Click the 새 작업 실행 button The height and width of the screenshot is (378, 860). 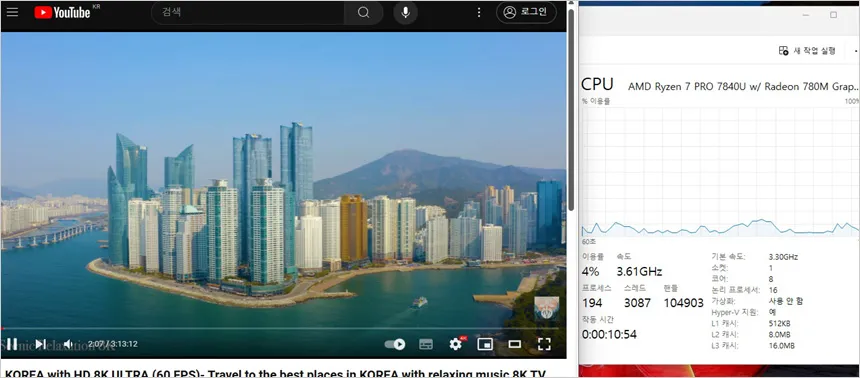pyautogui.click(x=807, y=50)
